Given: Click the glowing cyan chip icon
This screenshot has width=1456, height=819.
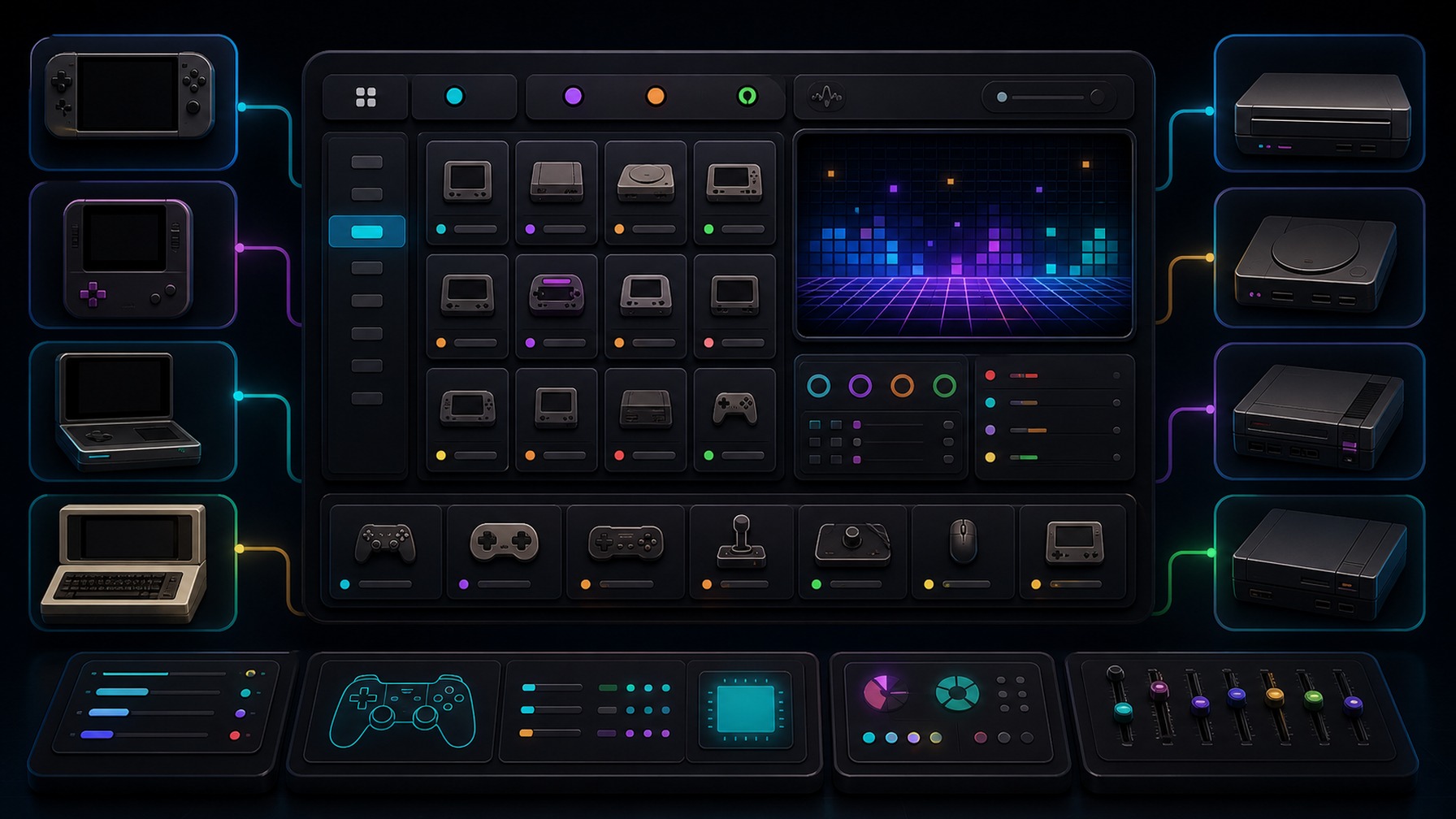Looking at the screenshot, I should pos(745,708).
